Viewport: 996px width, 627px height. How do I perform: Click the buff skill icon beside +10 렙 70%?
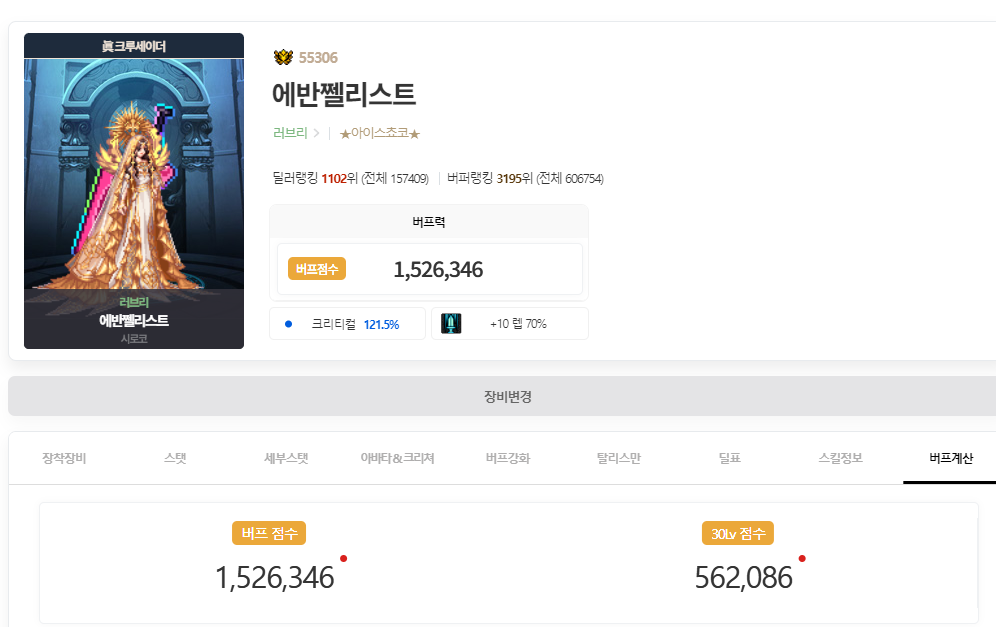coord(451,323)
